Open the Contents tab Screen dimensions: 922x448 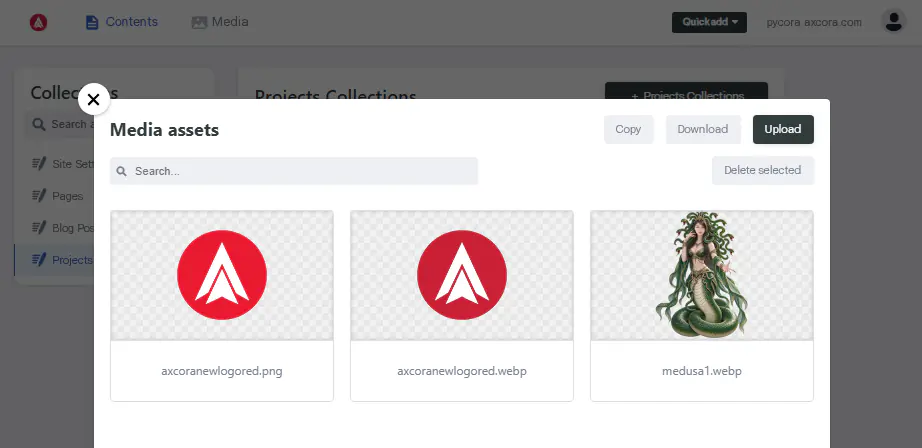point(122,22)
